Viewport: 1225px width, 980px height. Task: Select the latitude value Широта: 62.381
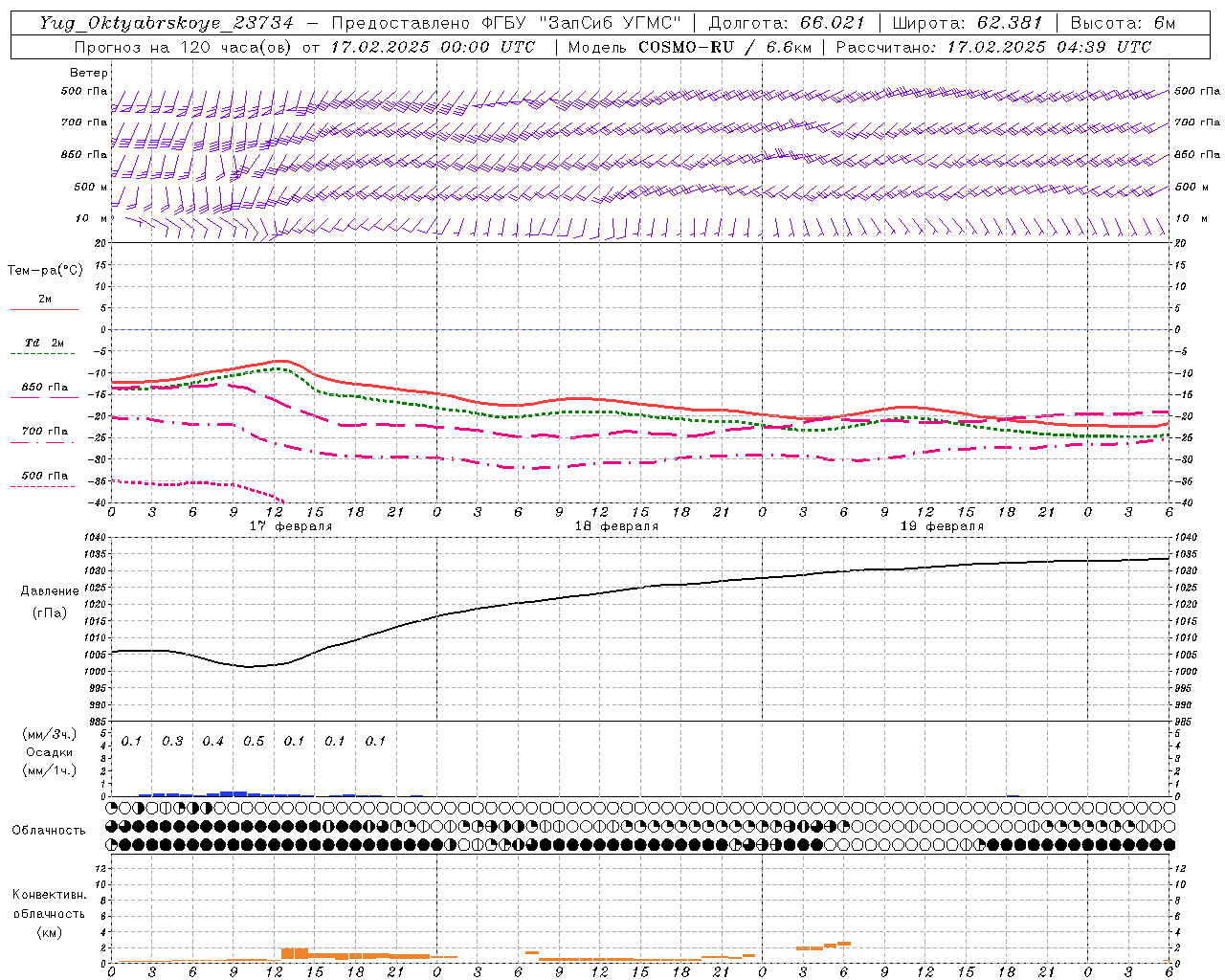[x=967, y=23]
